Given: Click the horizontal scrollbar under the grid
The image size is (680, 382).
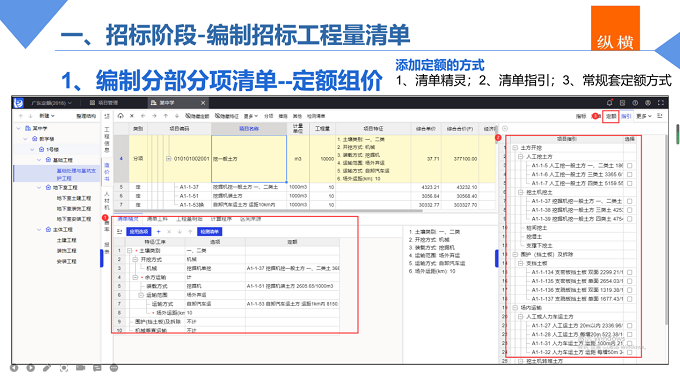Looking at the screenshot, I should [268, 211].
